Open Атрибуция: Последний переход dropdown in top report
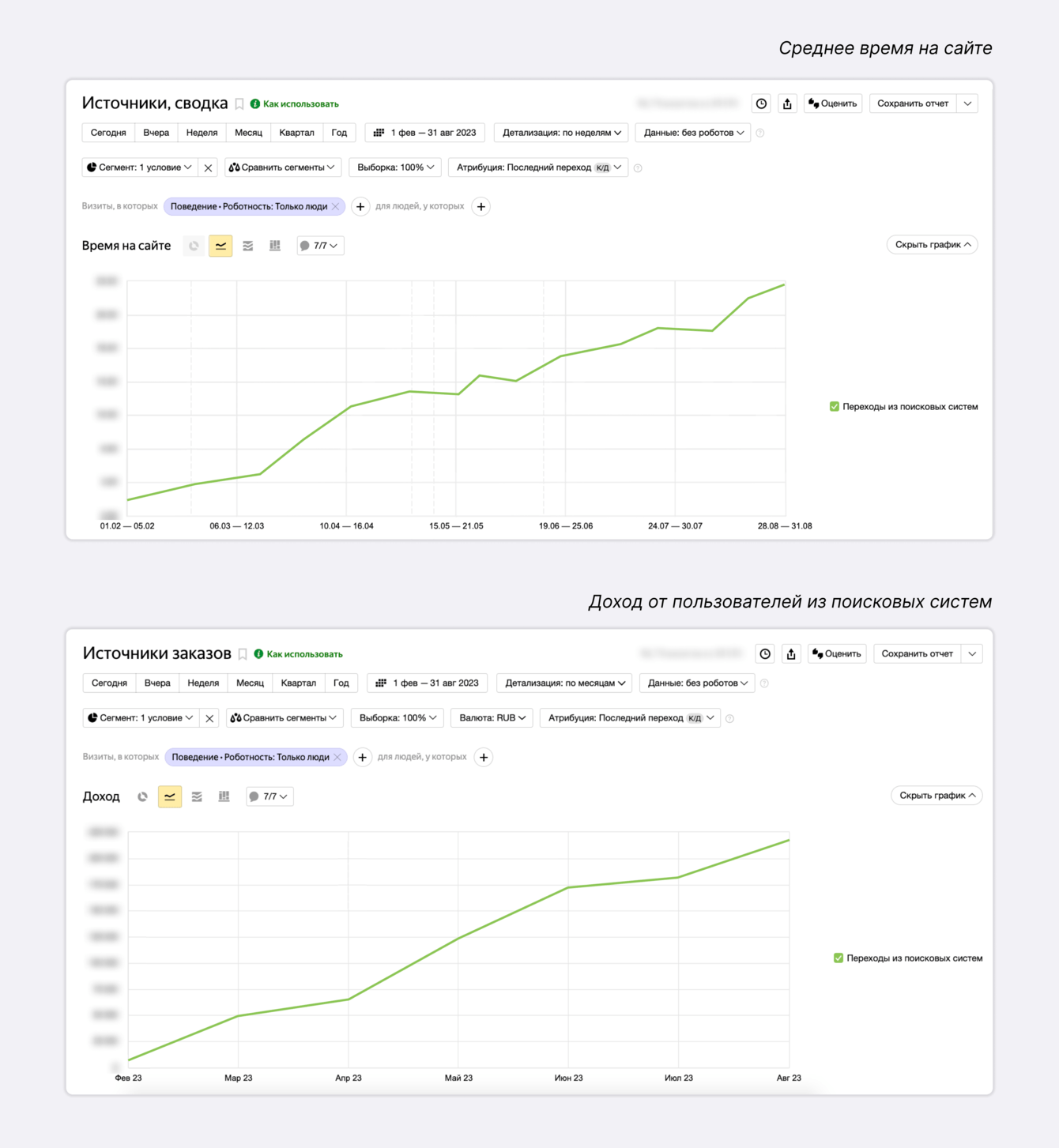 pyautogui.click(x=537, y=167)
